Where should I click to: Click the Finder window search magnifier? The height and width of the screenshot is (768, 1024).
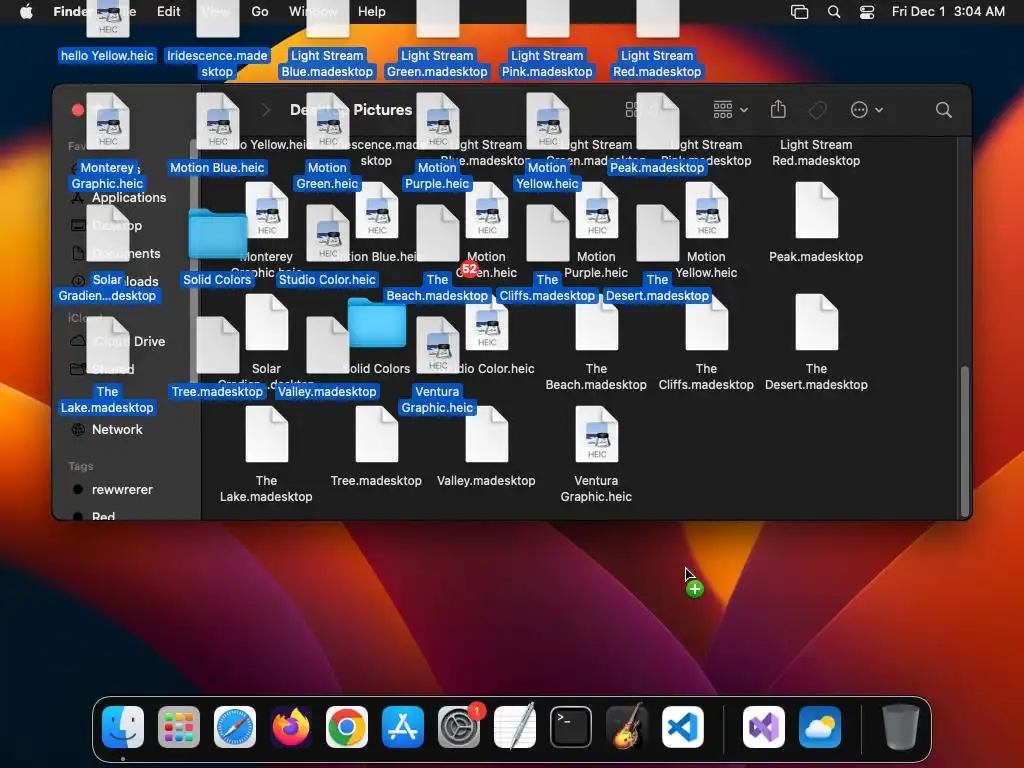click(x=943, y=110)
